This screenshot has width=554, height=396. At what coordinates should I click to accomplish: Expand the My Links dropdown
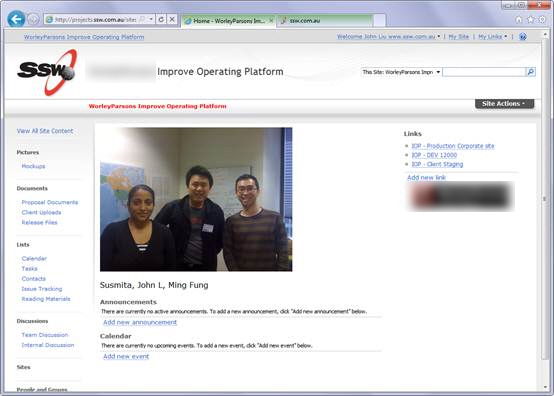click(493, 36)
